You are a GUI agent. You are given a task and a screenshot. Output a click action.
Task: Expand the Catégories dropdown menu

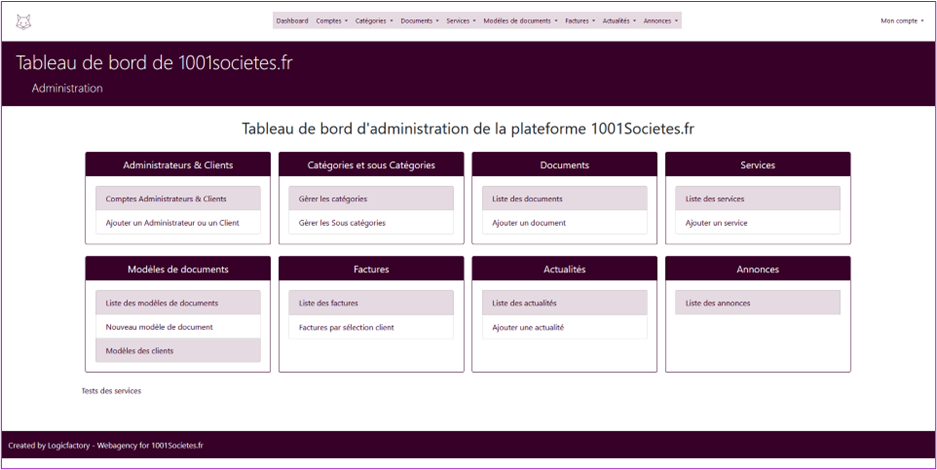(374, 21)
